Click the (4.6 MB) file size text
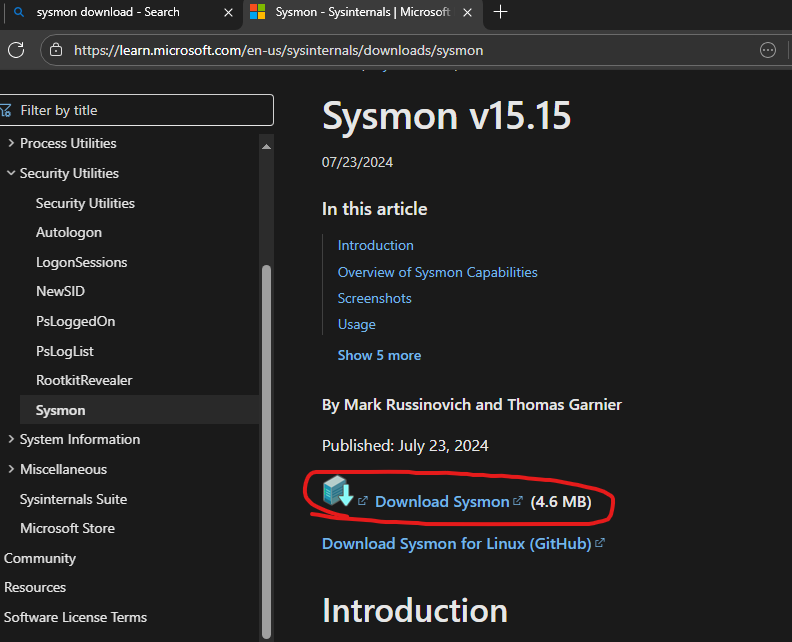 coord(561,502)
